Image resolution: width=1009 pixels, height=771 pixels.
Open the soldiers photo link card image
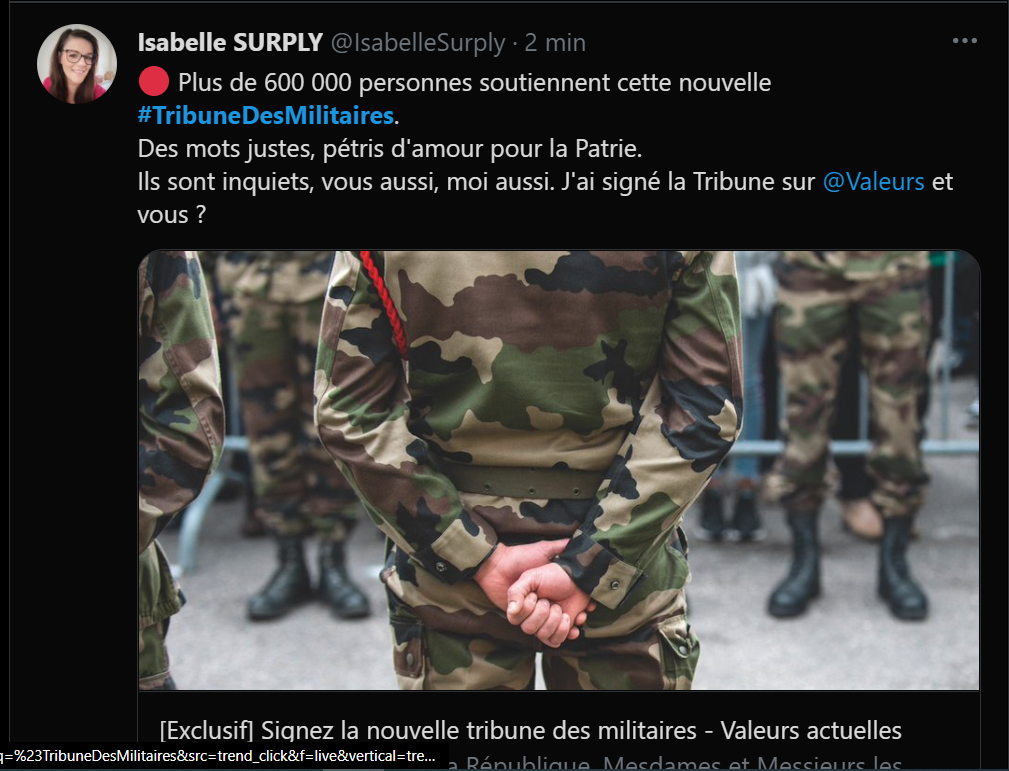coord(559,470)
